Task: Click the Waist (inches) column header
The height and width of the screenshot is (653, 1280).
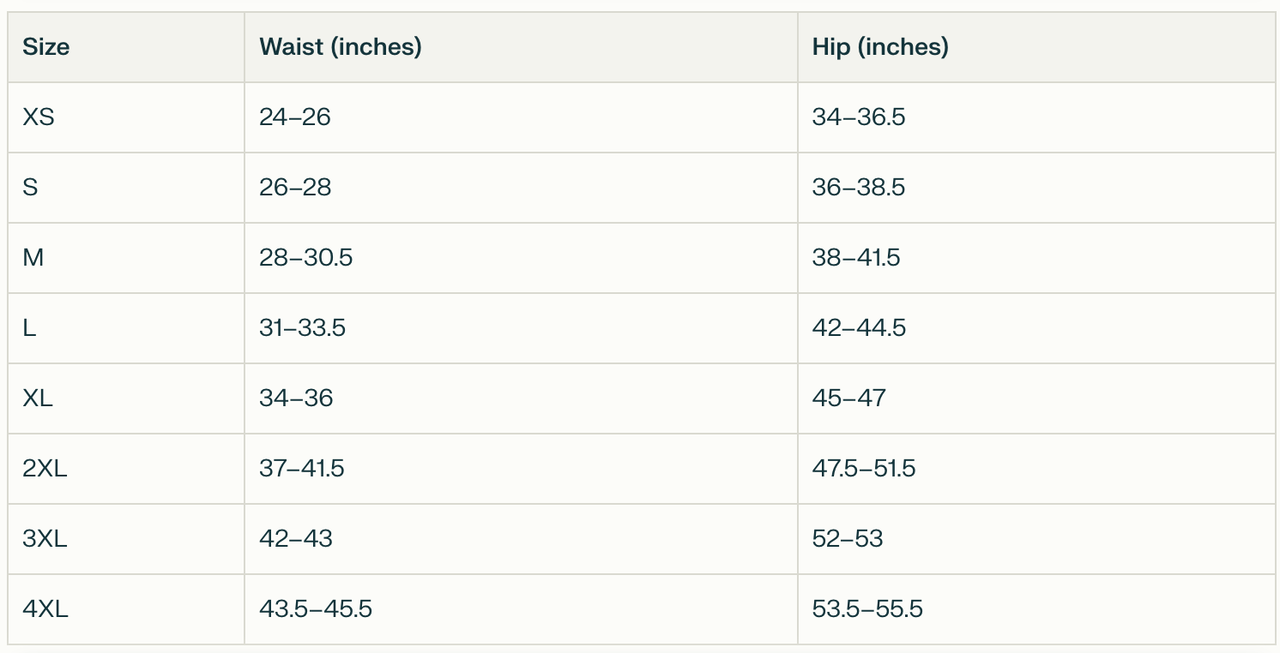Action: click(x=340, y=47)
